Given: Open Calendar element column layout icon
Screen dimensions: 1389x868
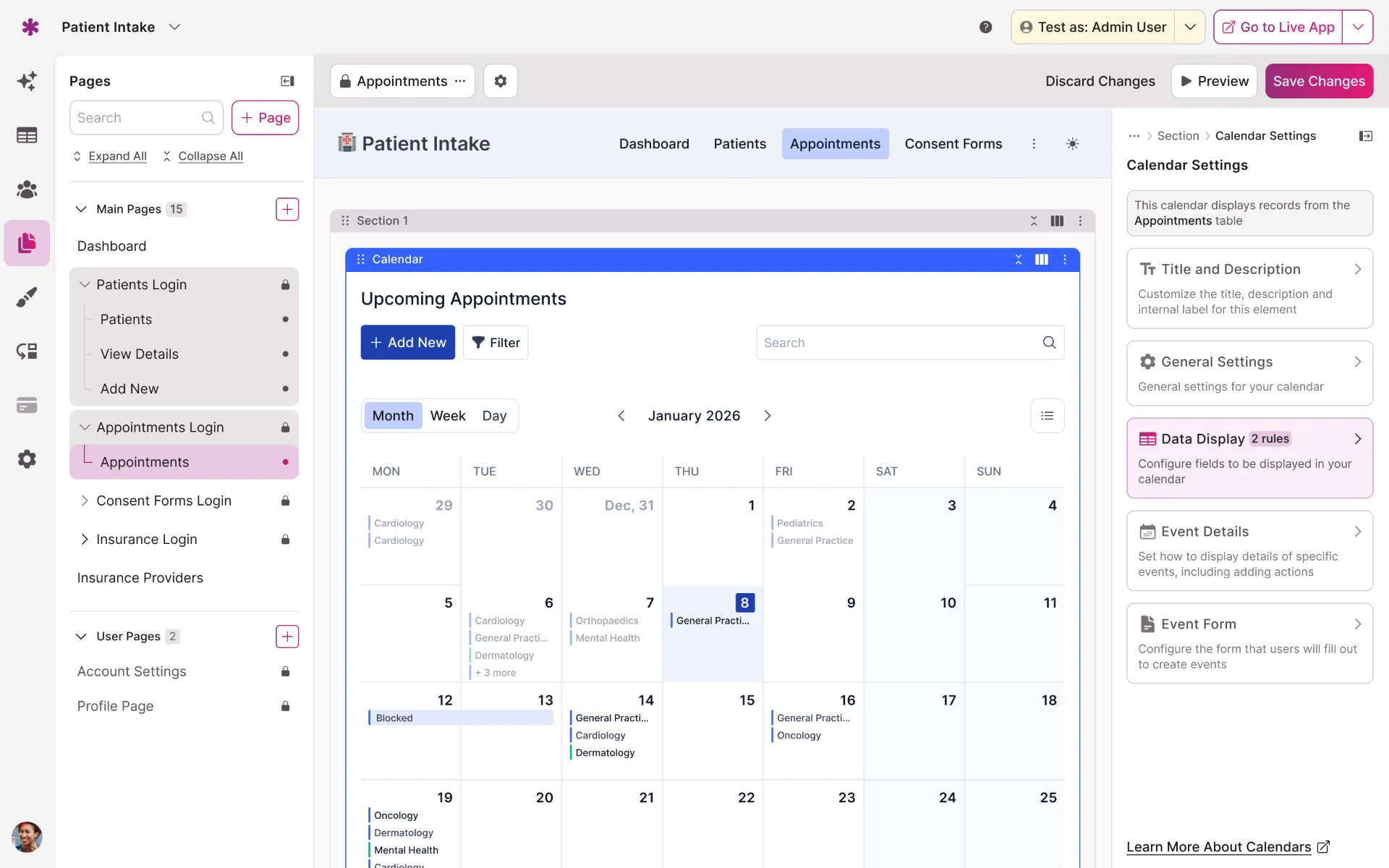Looking at the screenshot, I should tap(1041, 260).
